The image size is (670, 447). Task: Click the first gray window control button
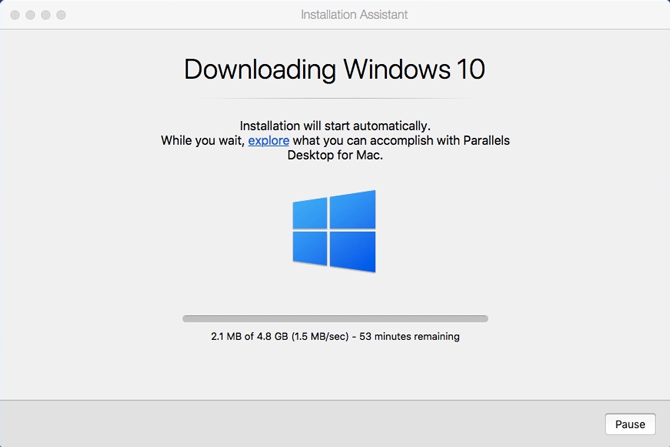pos(15,15)
